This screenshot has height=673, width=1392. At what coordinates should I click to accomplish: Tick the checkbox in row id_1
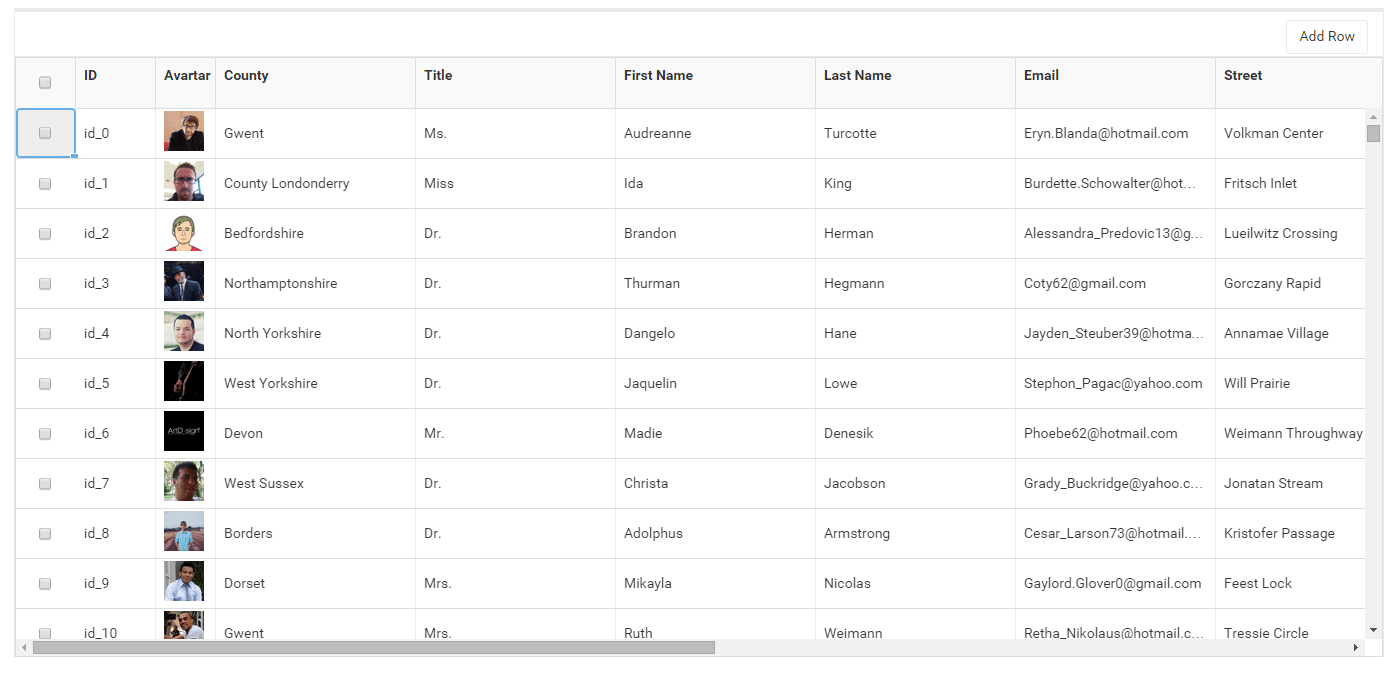[45, 183]
